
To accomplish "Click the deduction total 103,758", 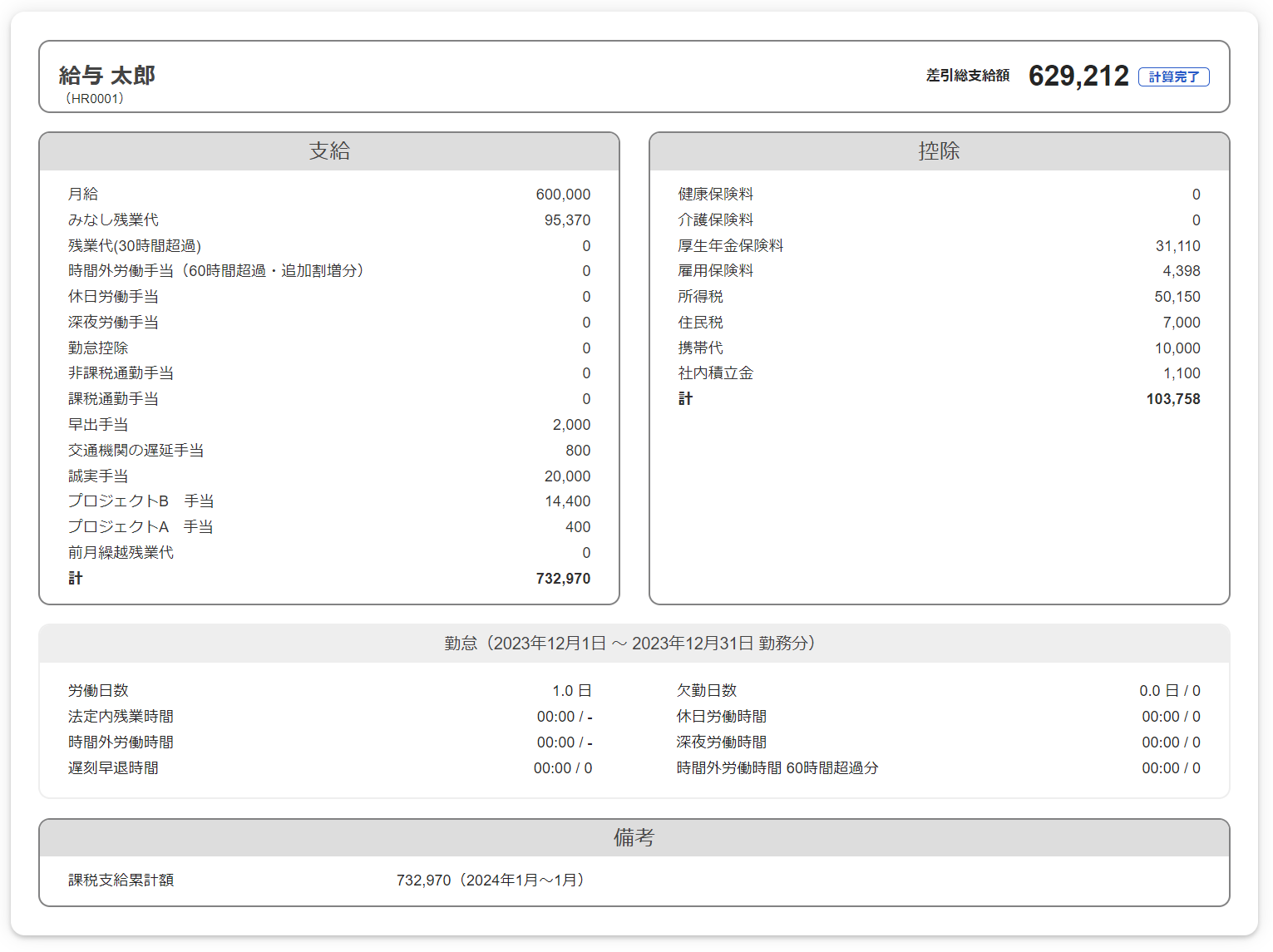I will click(x=1173, y=399).
